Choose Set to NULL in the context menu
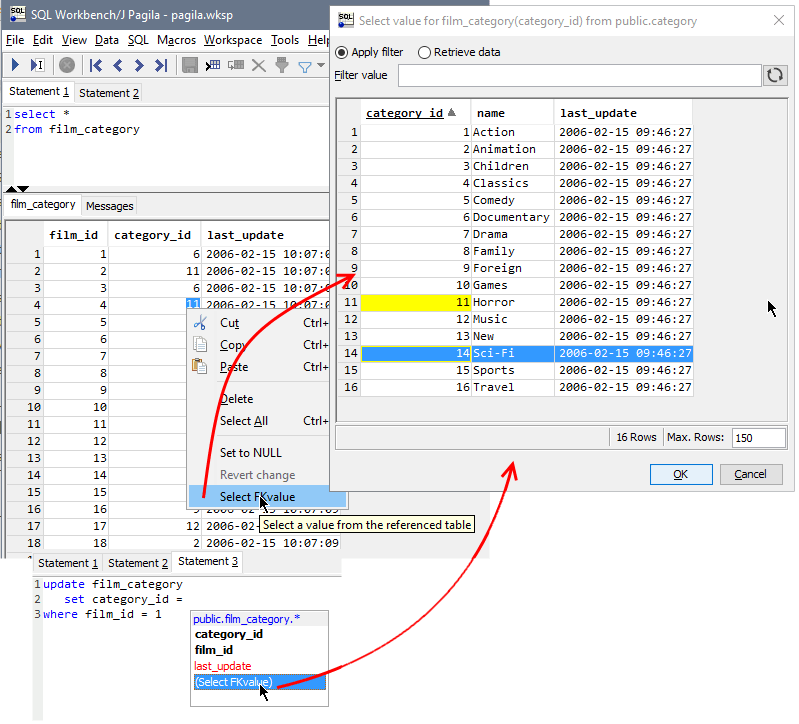 click(x=251, y=453)
